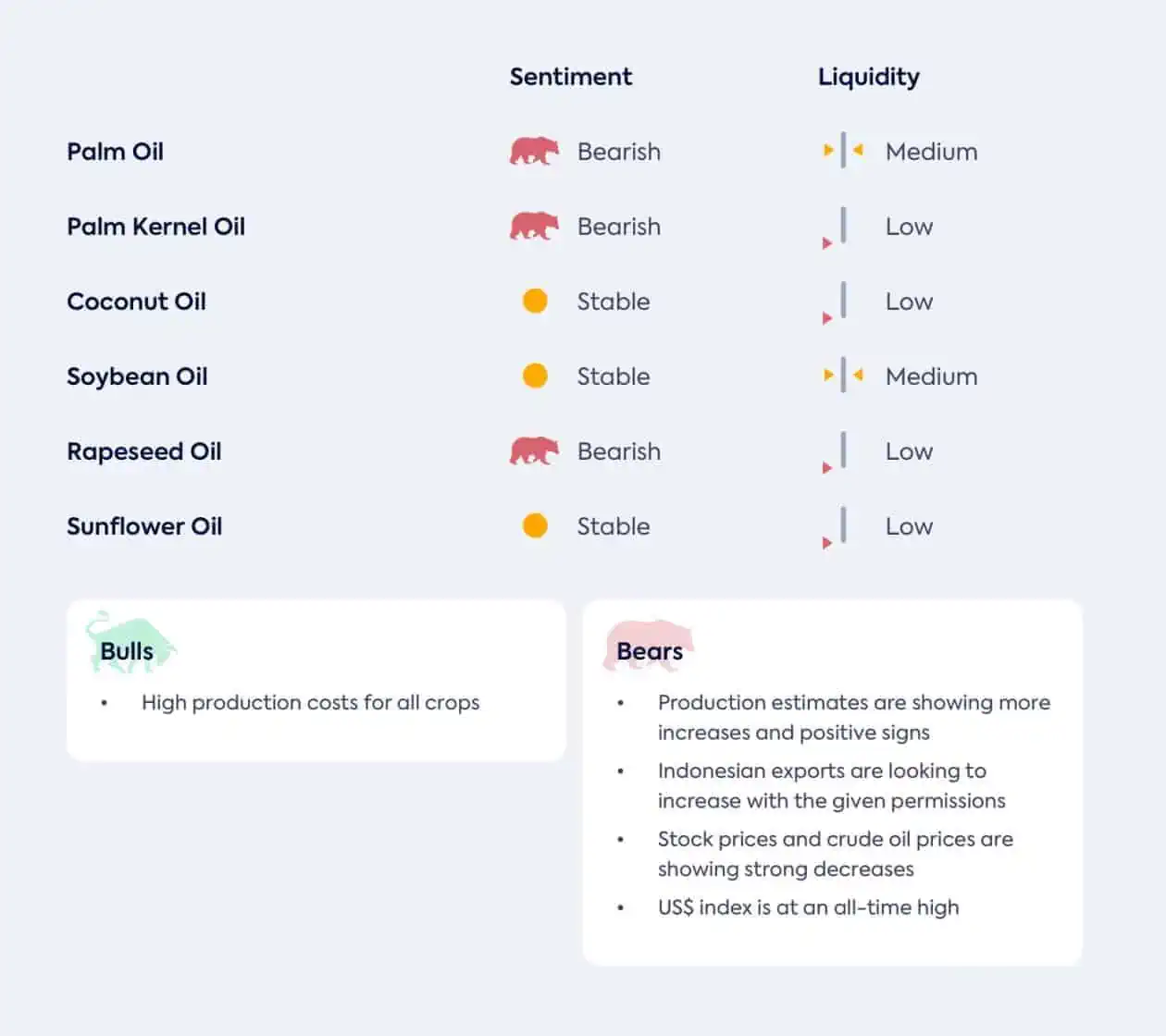Click 'US$ index is at an all-time high'
Viewport: 1166px width, 1036px height.
click(809, 907)
